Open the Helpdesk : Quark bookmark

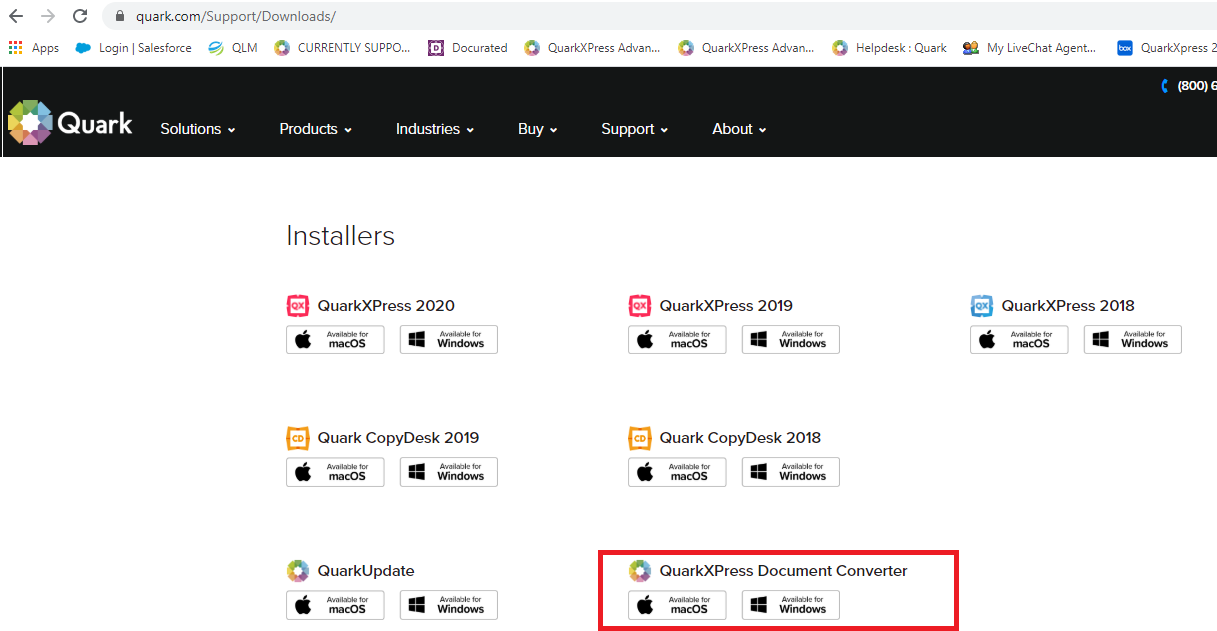pos(889,47)
